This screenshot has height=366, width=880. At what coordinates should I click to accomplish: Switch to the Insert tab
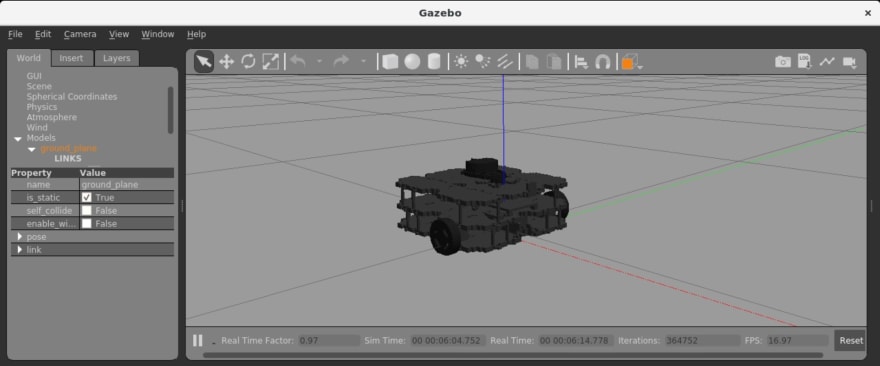[x=71, y=58]
